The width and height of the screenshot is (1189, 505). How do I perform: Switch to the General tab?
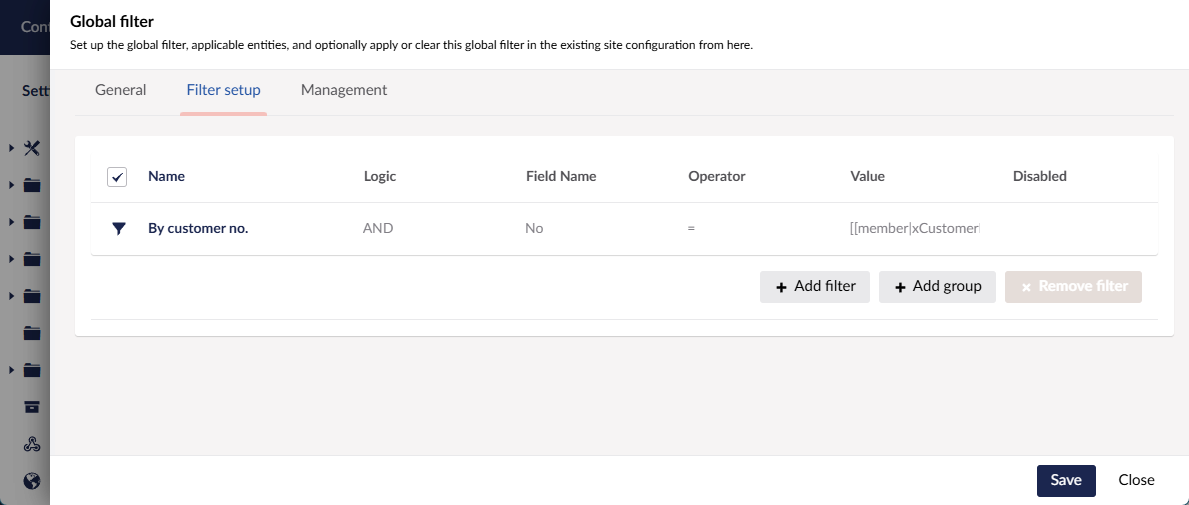coord(120,90)
